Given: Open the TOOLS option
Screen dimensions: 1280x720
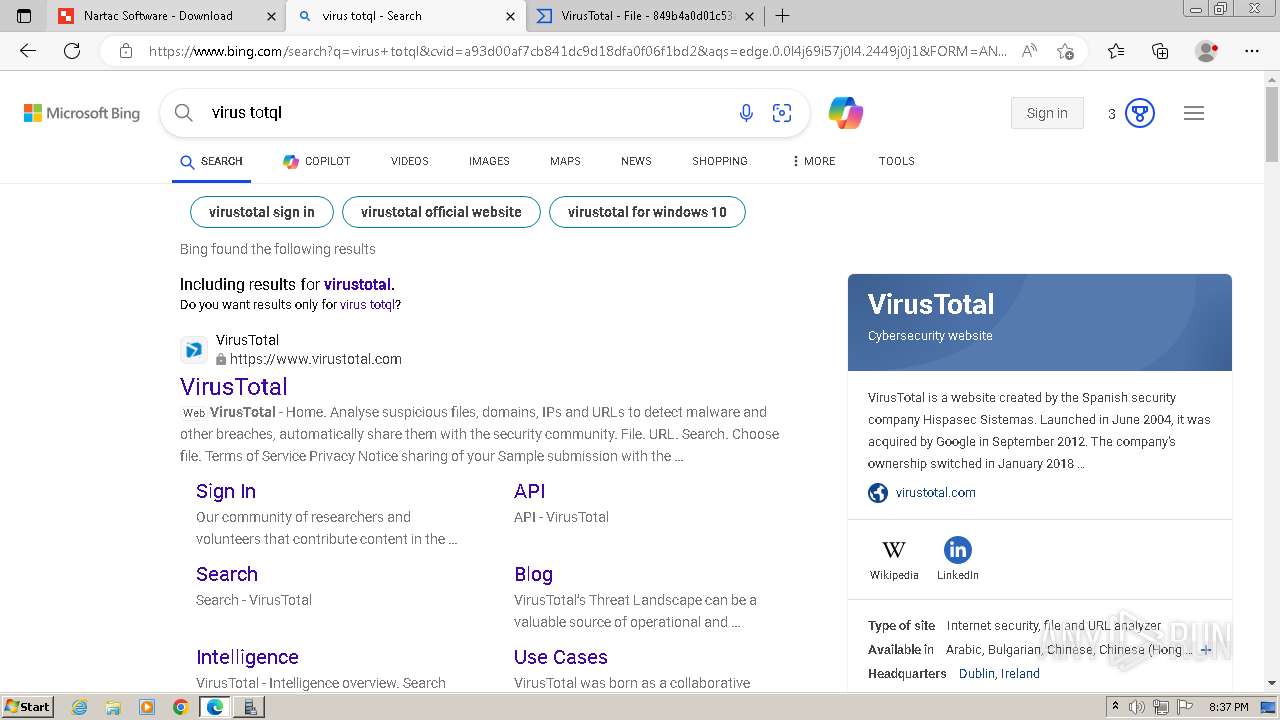Looking at the screenshot, I should click(x=897, y=161).
